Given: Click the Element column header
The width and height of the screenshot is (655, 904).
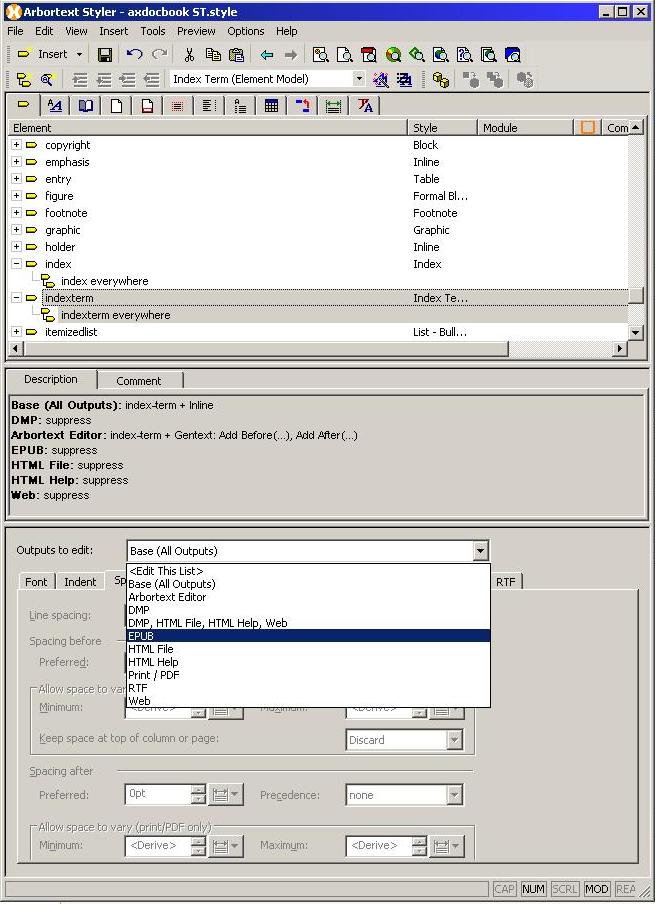Looking at the screenshot, I should tap(208, 128).
